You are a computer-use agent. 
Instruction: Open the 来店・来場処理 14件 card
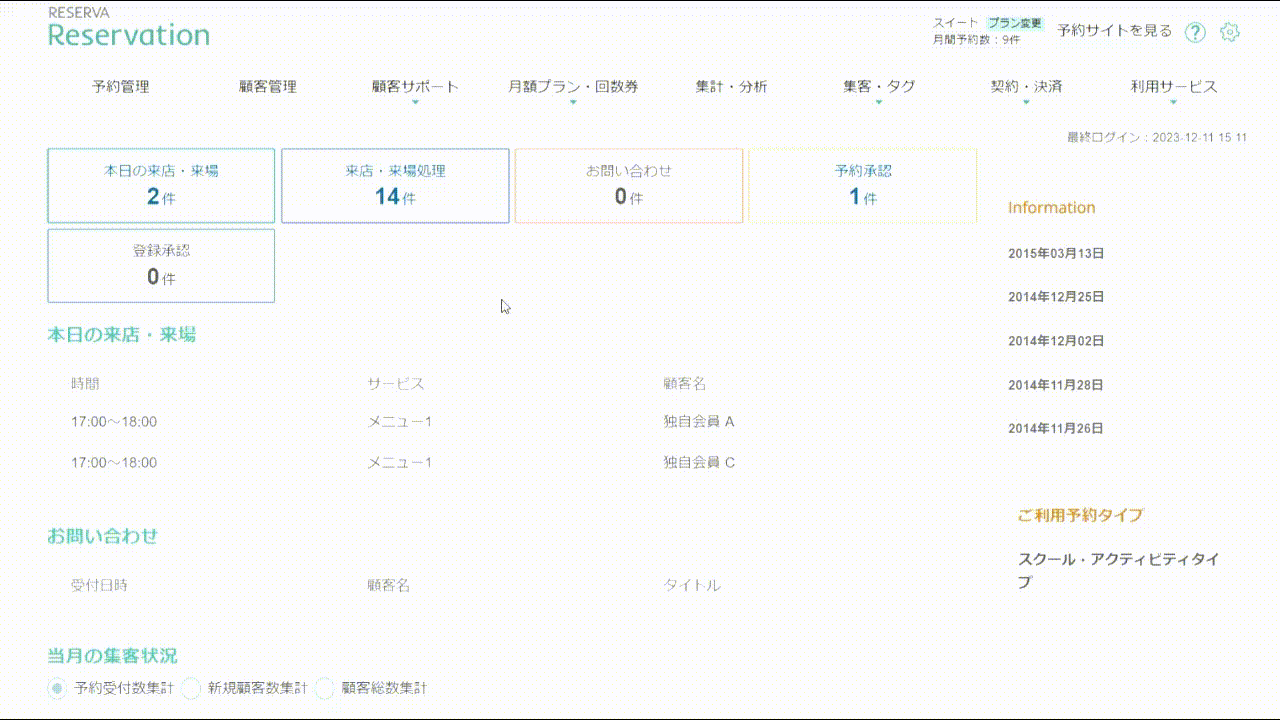tap(395, 186)
